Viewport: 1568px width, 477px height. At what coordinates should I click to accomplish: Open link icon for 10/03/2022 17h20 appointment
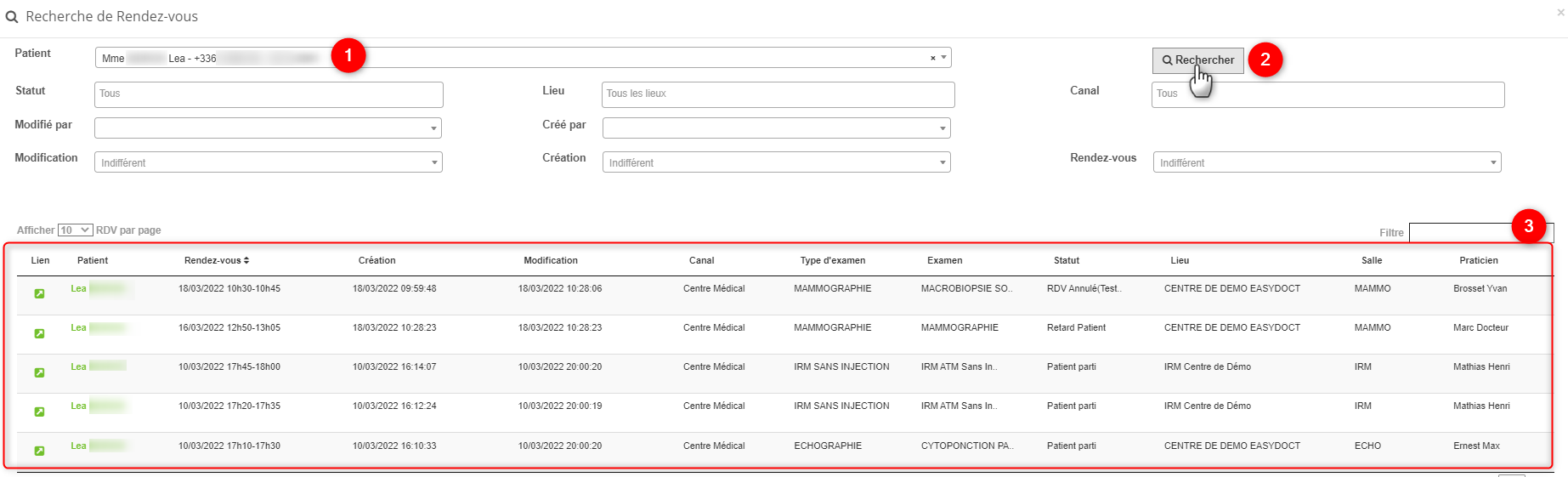(39, 412)
